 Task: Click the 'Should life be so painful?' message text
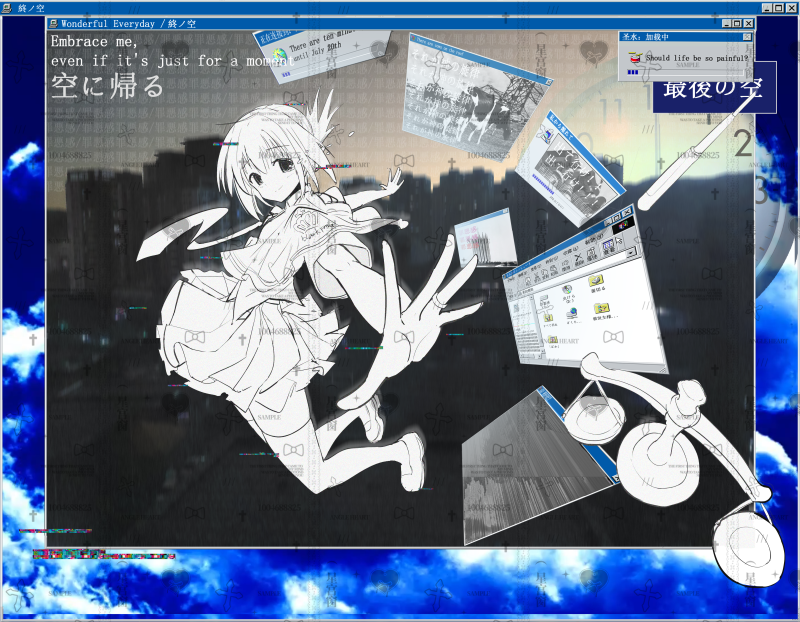(697, 58)
